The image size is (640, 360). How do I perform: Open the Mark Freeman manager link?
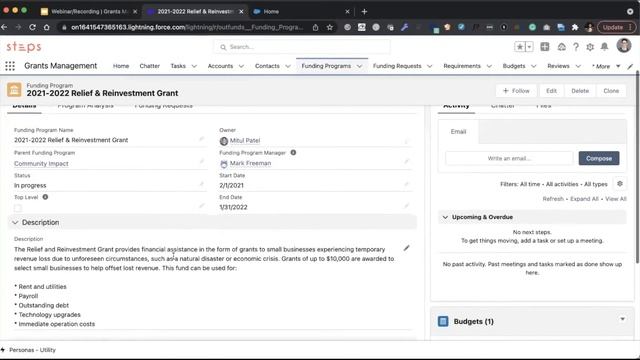[250, 163]
